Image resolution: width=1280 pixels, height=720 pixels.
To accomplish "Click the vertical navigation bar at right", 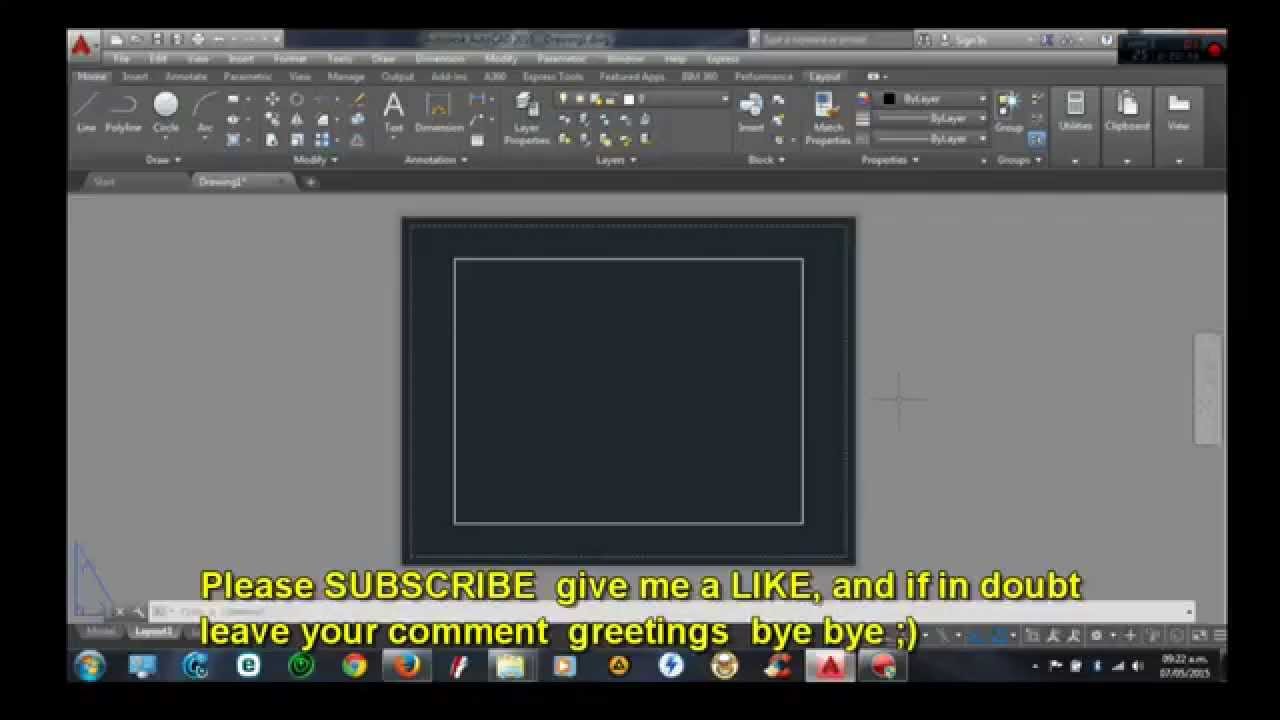I will pos(1208,388).
